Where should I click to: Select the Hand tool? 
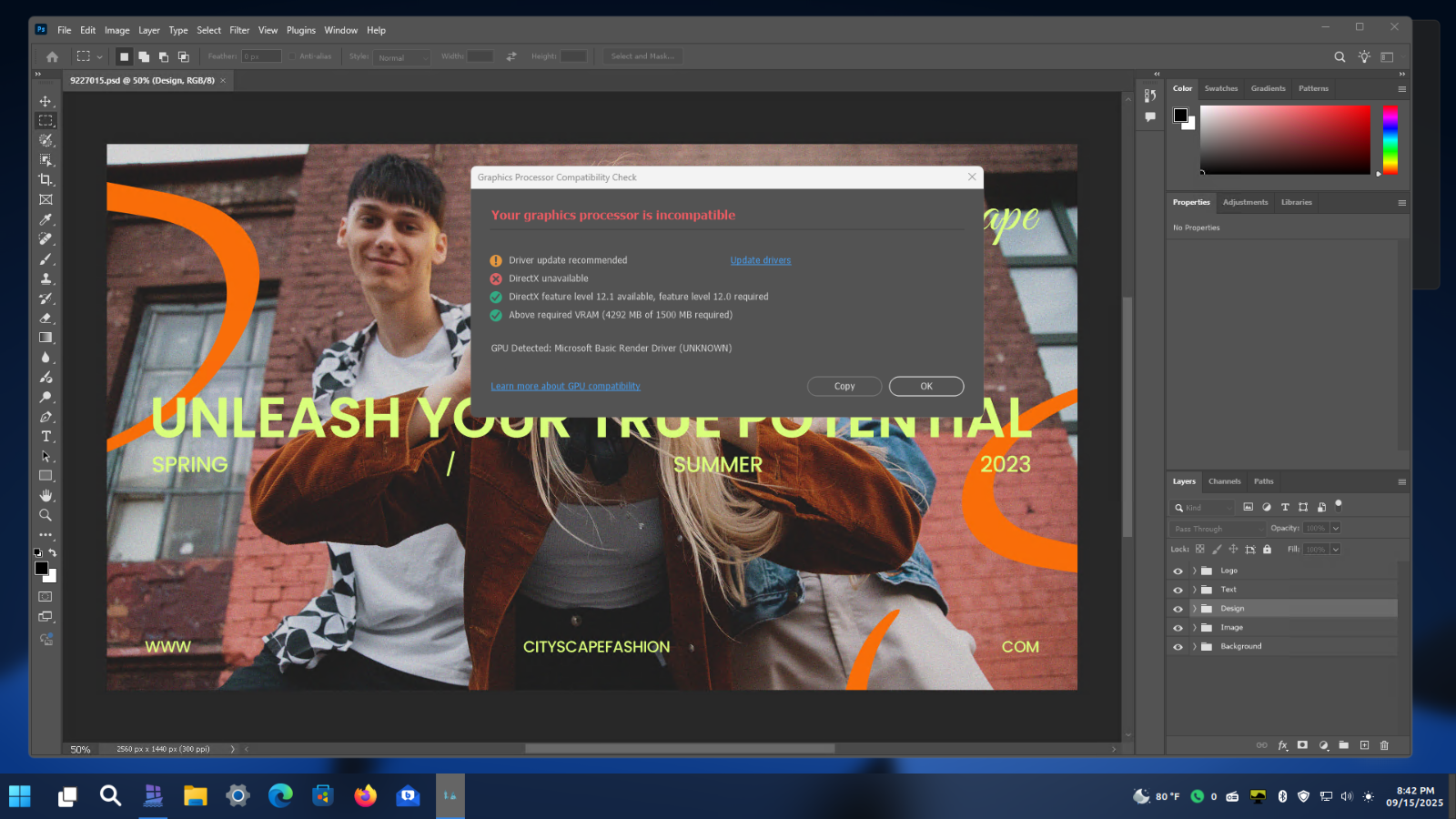point(45,496)
